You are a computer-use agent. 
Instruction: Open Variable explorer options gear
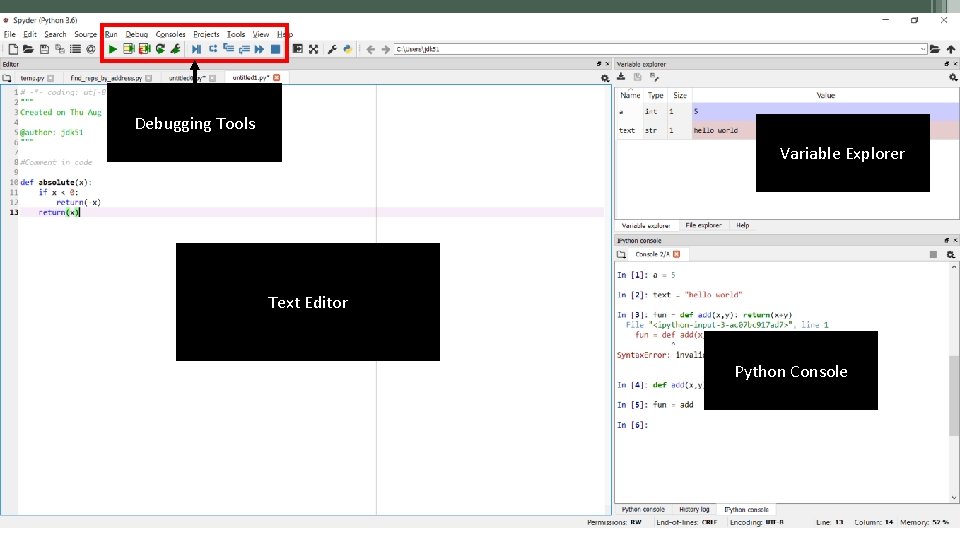click(953, 78)
